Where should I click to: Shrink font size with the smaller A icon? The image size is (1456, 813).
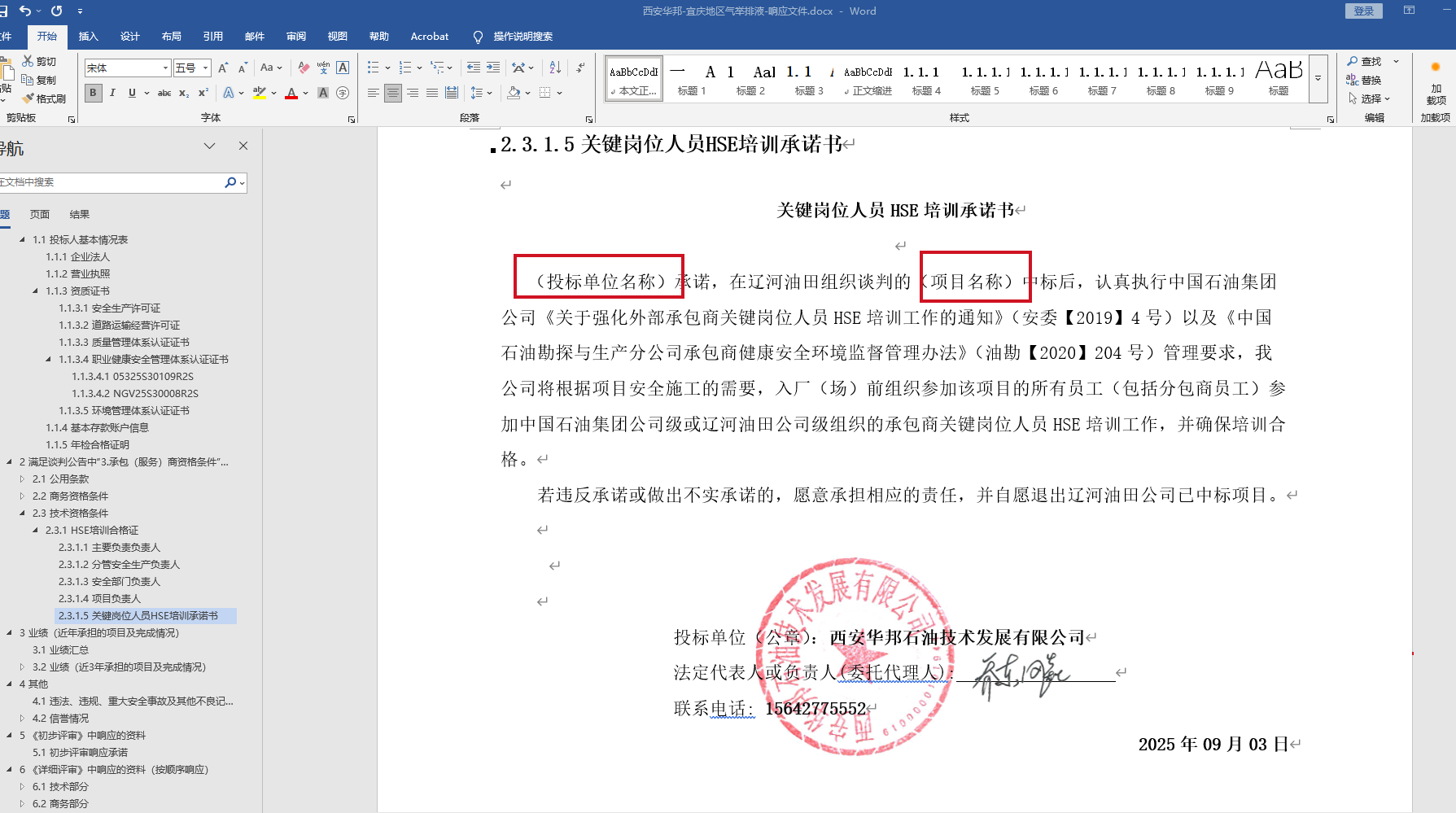click(243, 68)
